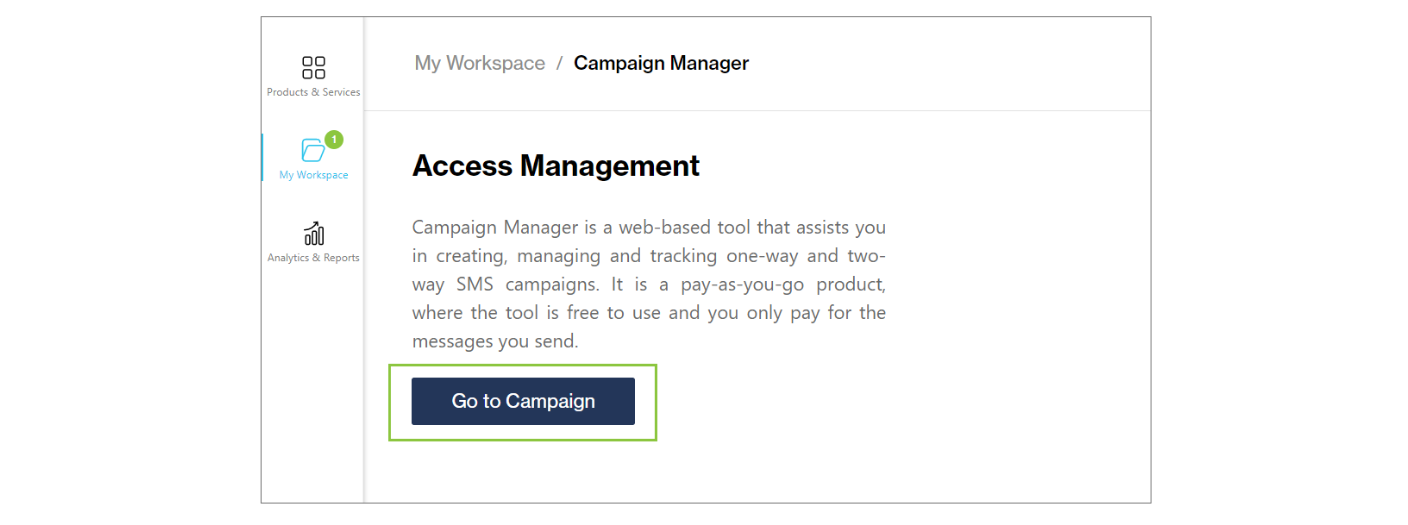This screenshot has width=1408, height=525.
Task: Click the Access Management heading
Action: point(555,166)
